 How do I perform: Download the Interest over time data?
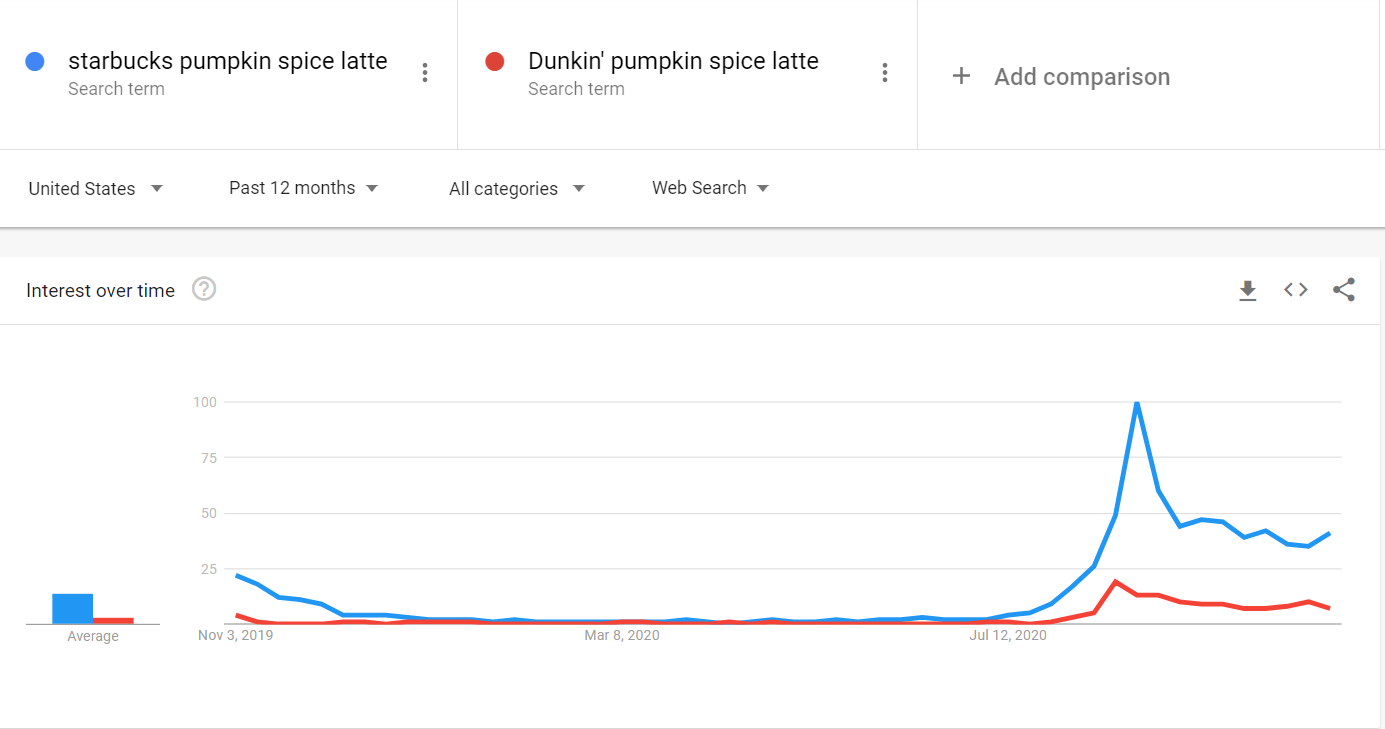pyautogui.click(x=1247, y=290)
